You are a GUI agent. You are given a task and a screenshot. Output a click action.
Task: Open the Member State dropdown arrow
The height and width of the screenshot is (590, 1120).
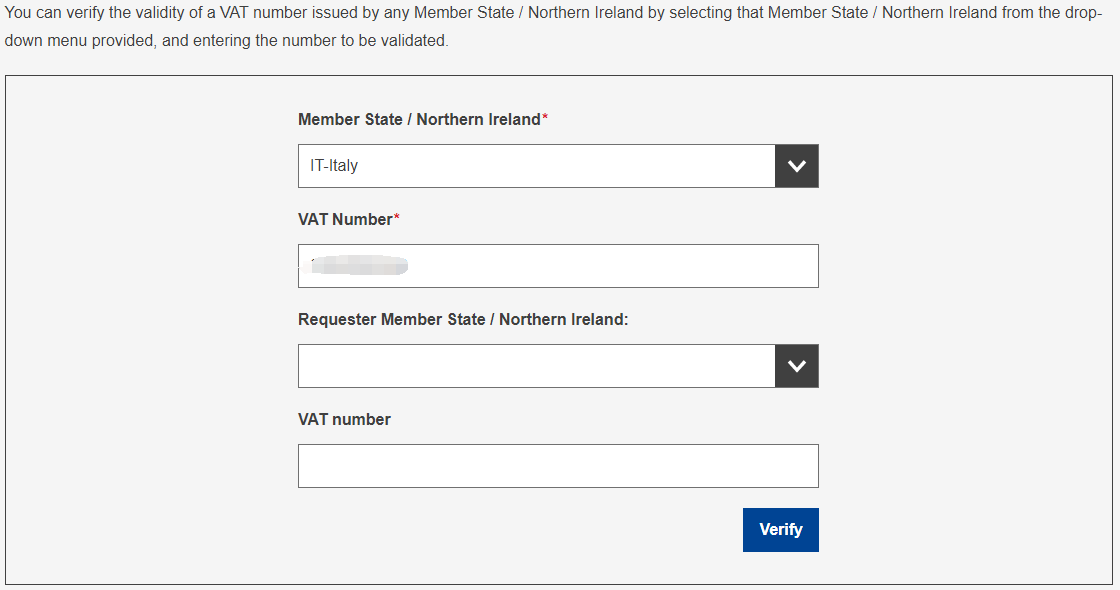pyautogui.click(x=797, y=166)
